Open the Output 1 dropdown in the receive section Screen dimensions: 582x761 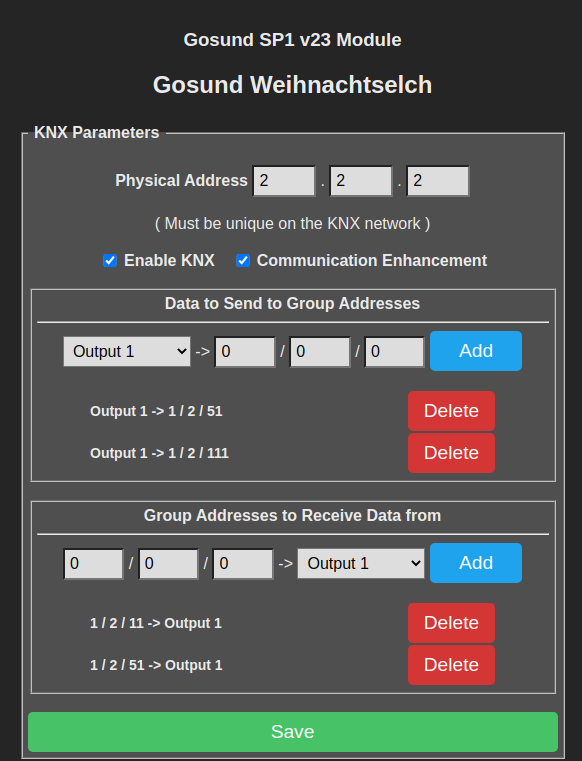(x=361, y=563)
